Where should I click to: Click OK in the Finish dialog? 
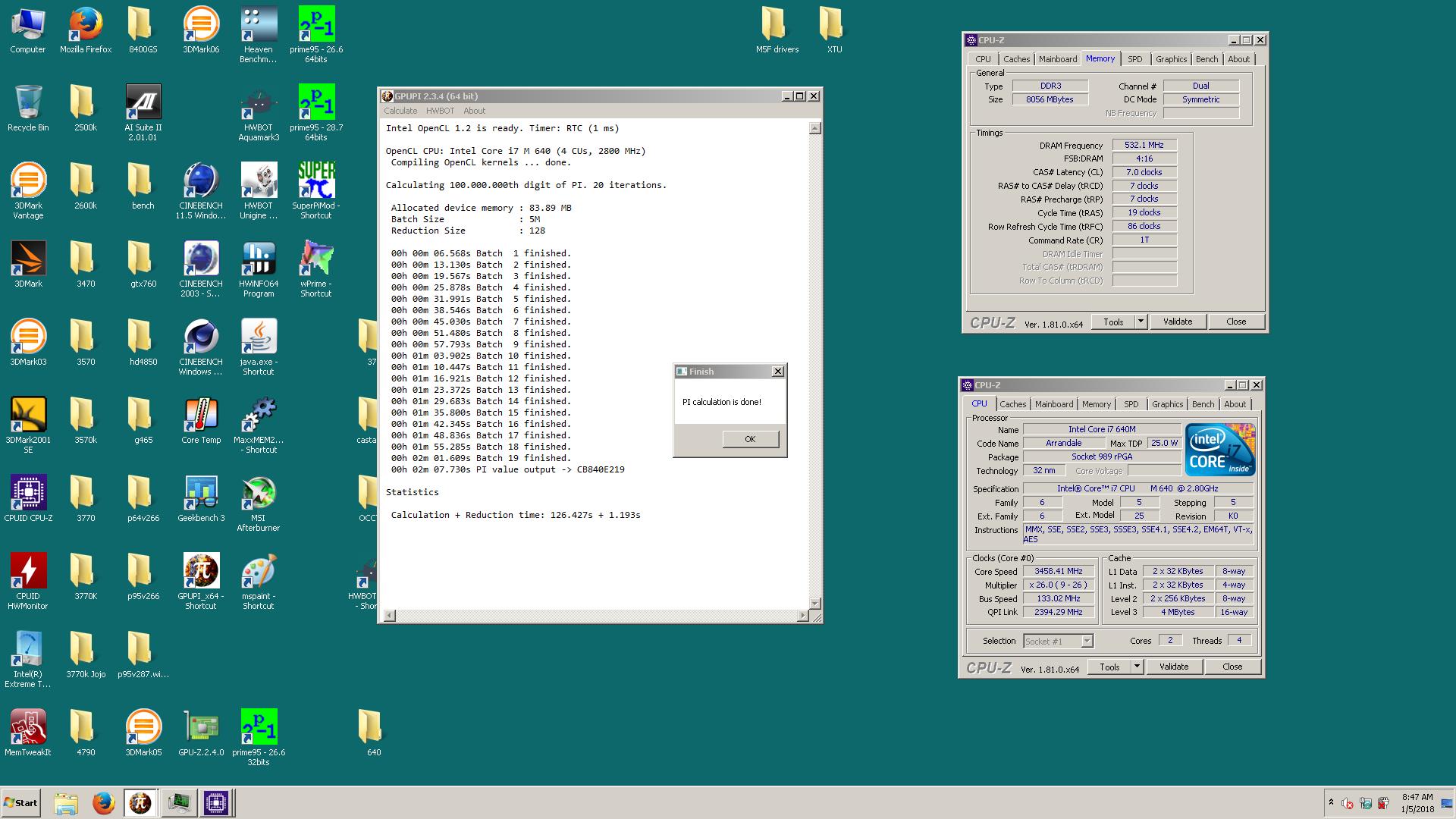tap(750, 439)
